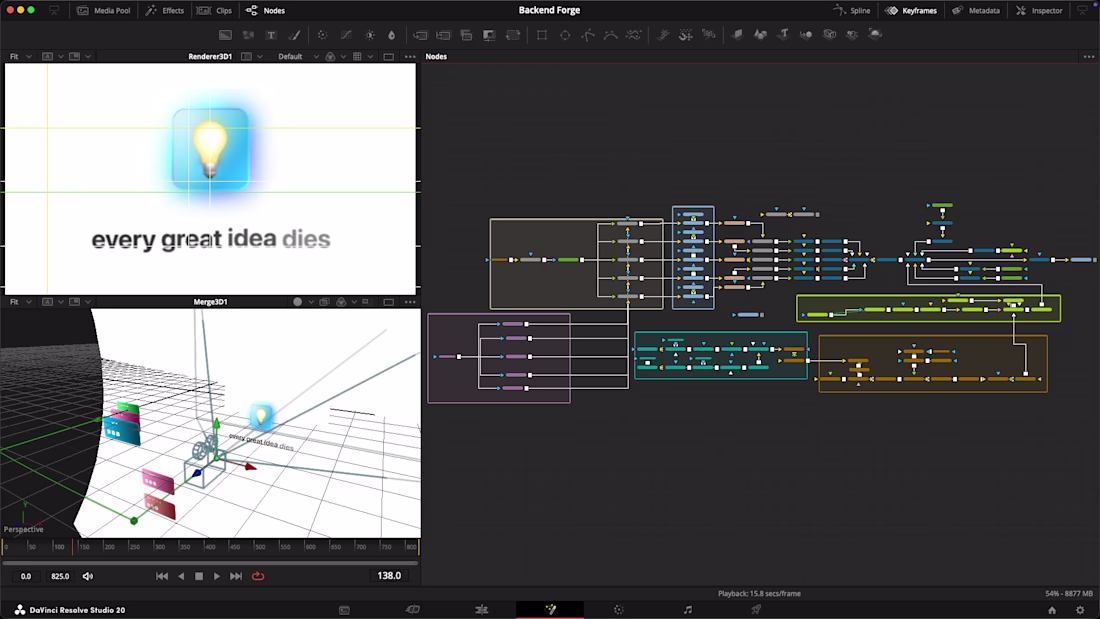Toggle the Spline editor panel

[852, 11]
